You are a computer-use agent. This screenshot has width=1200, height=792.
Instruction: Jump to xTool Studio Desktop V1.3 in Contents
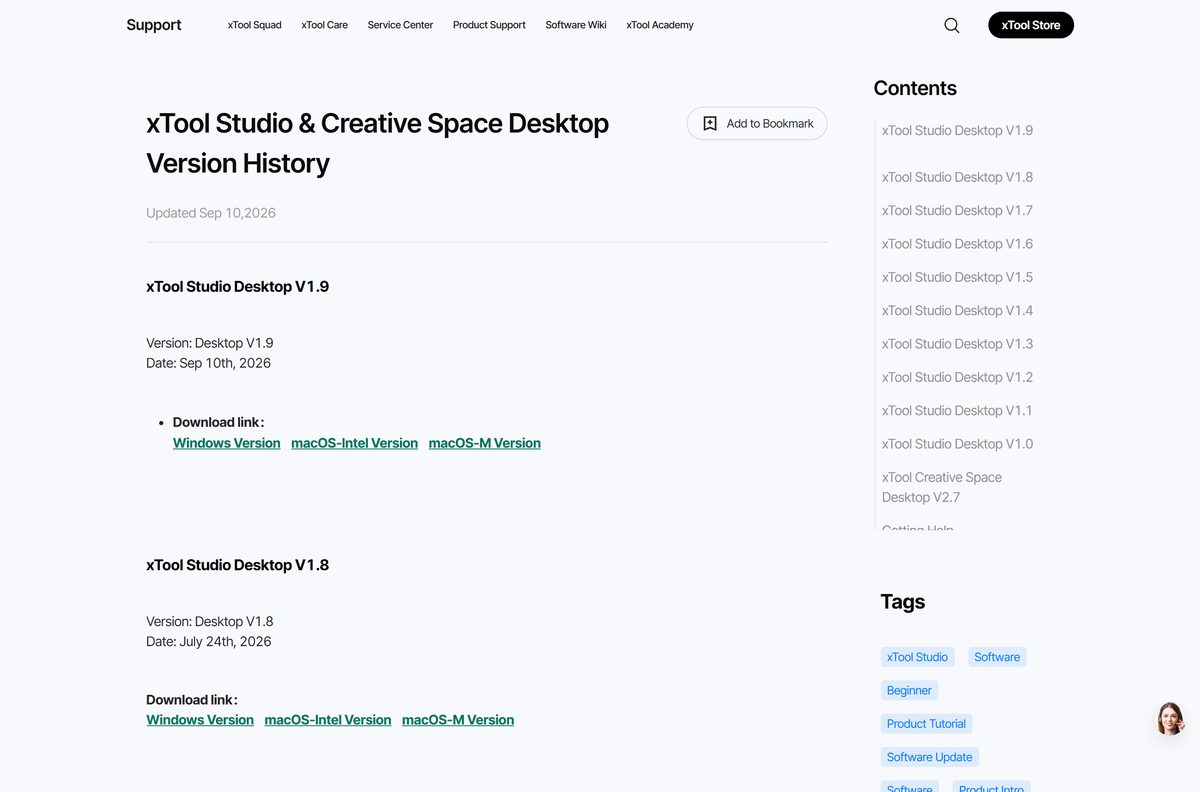pos(957,344)
